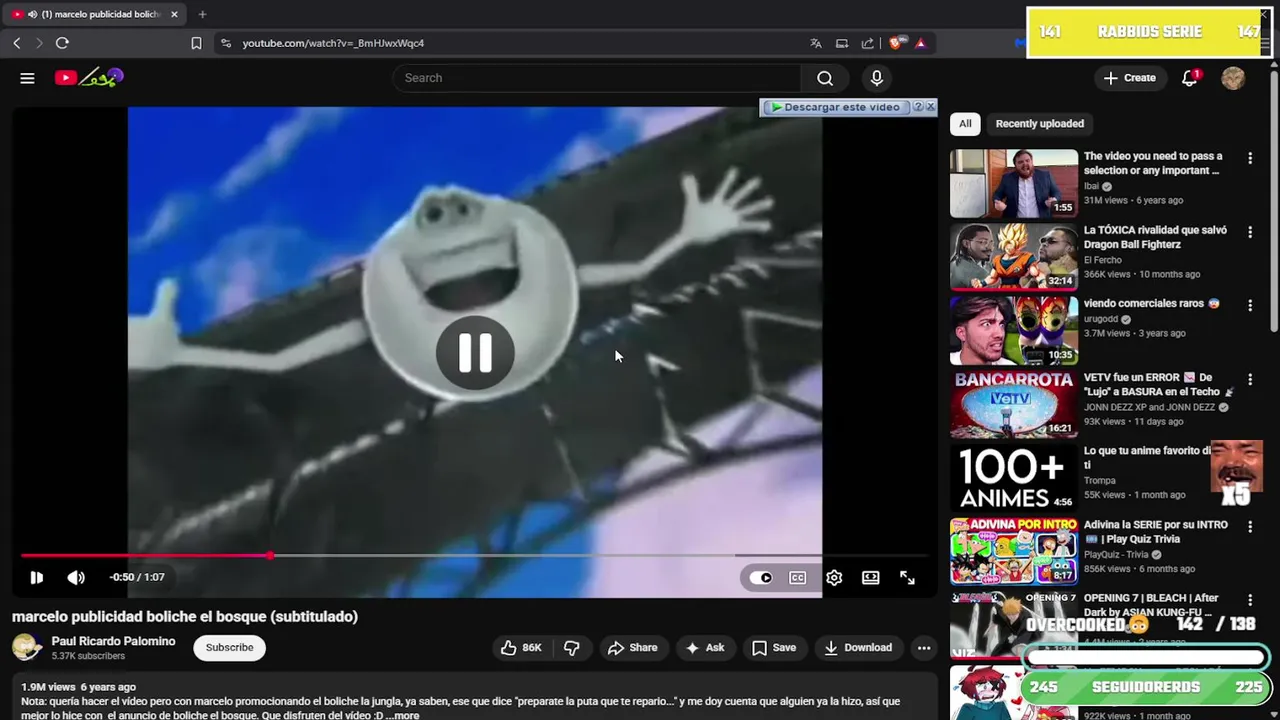Viewport: 1280px width, 720px height.
Task: Click the pause button in player controls
Action: pyautogui.click(x=36, y=577)
